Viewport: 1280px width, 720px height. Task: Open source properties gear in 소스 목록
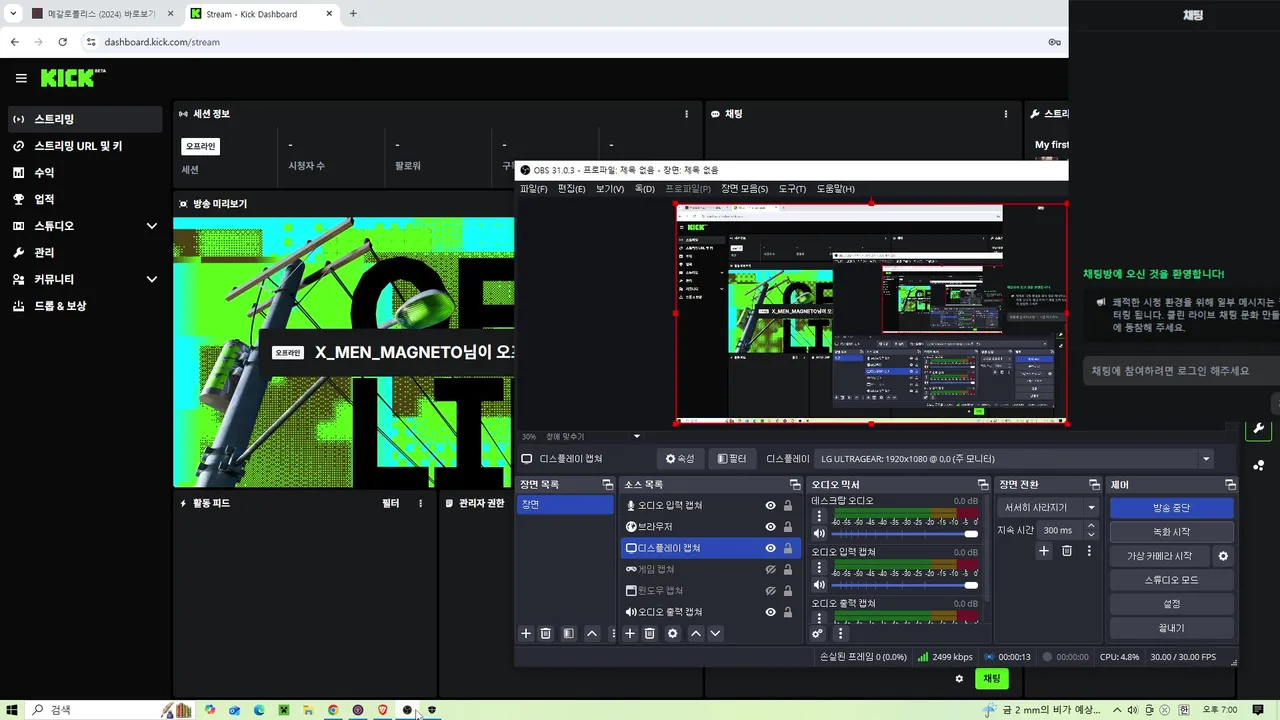point(672,633)
